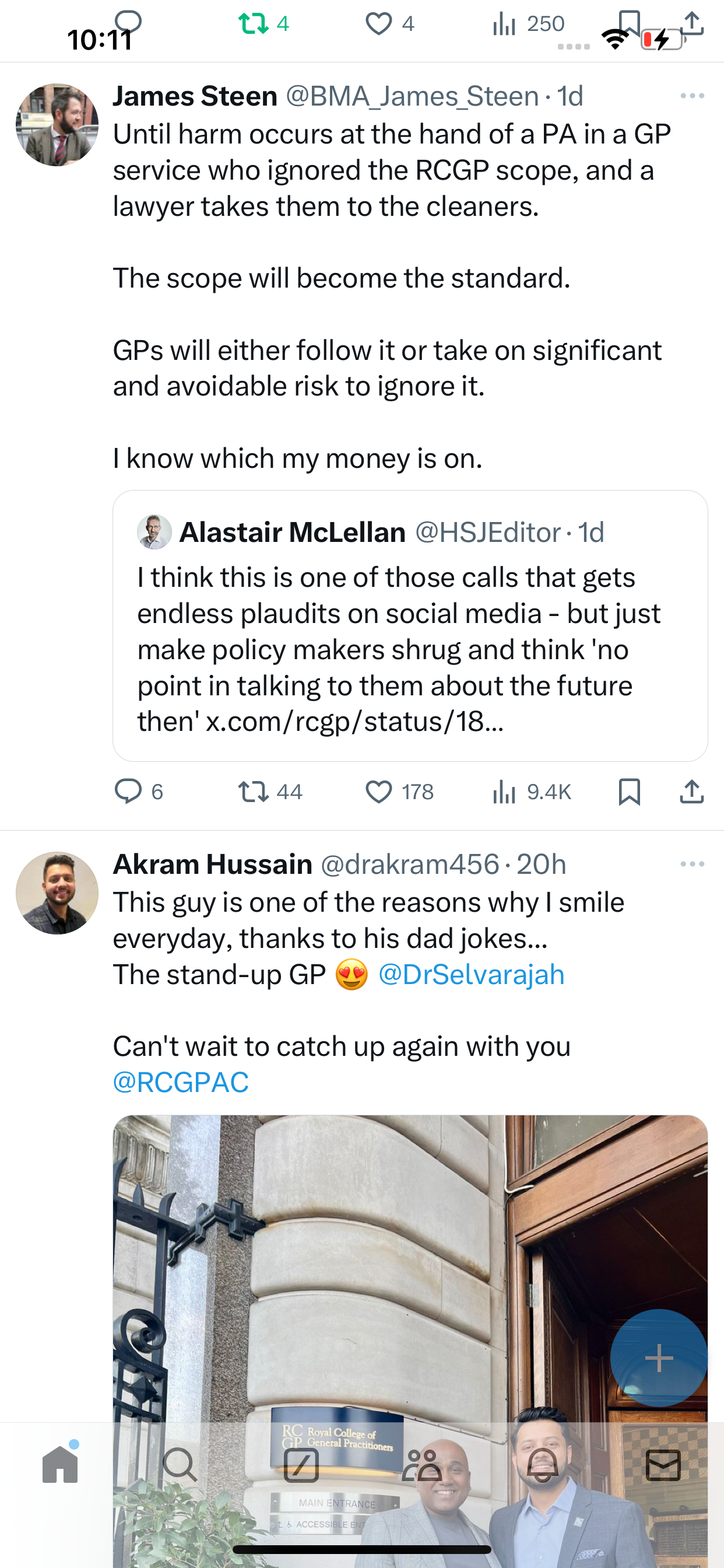Open the Home tab
Viewport: 724px width, 1568px height.
[x=60, y=1464]
